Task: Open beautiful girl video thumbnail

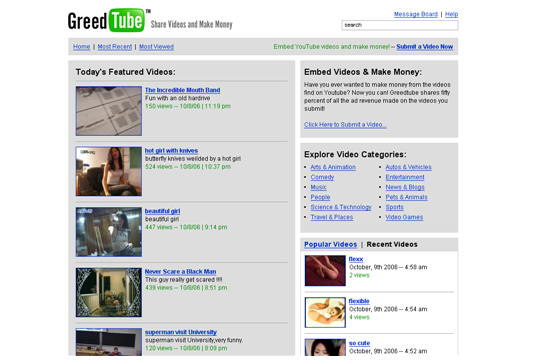Action: pyautogui.click(x=109, y=232)
